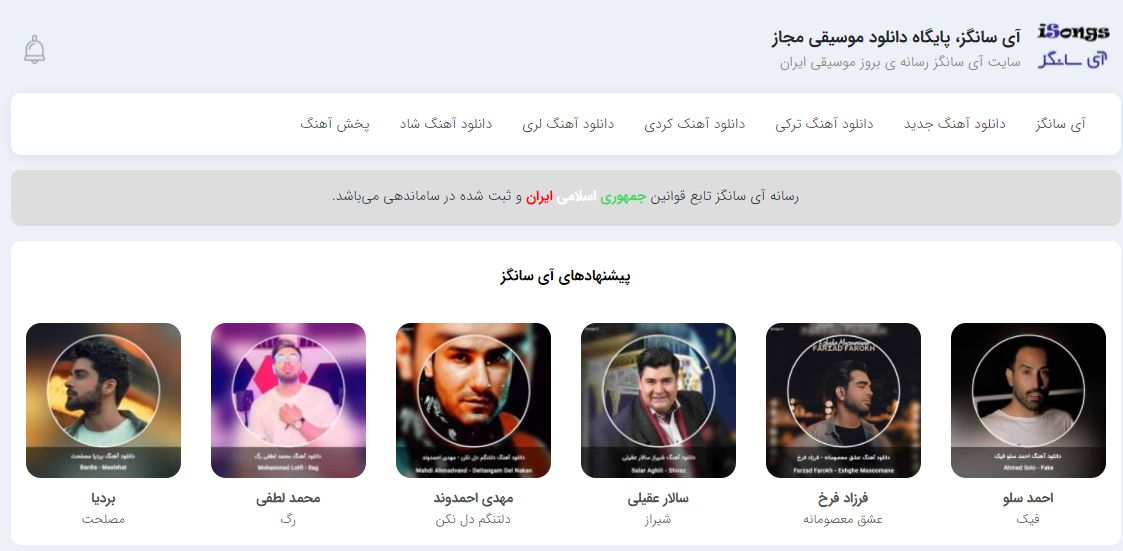The height and width of the screenshot is (551, 1123).
Task: Click the notification bell icon
Action: [34, 49]
